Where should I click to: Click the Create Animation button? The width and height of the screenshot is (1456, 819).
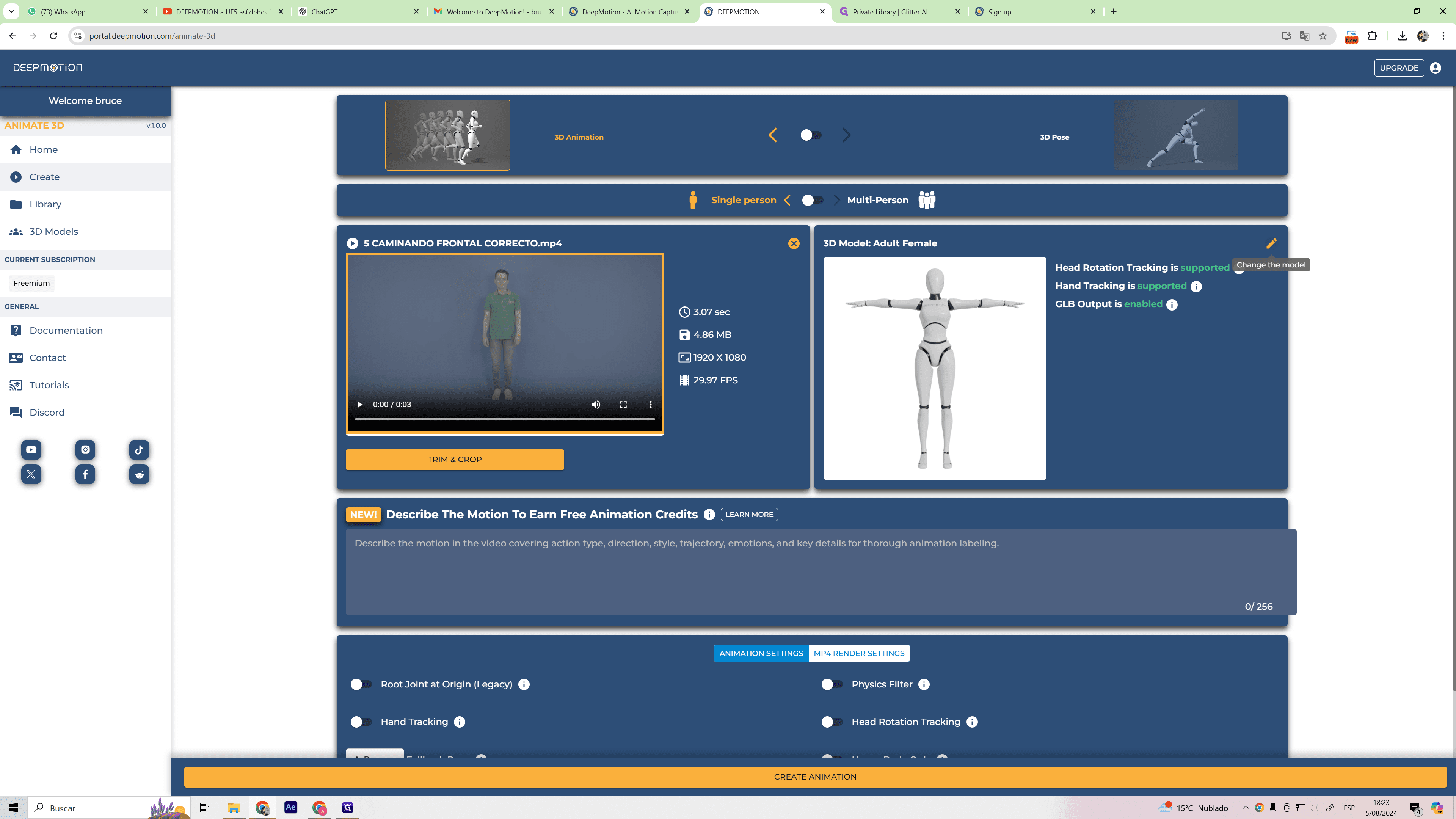815,777
